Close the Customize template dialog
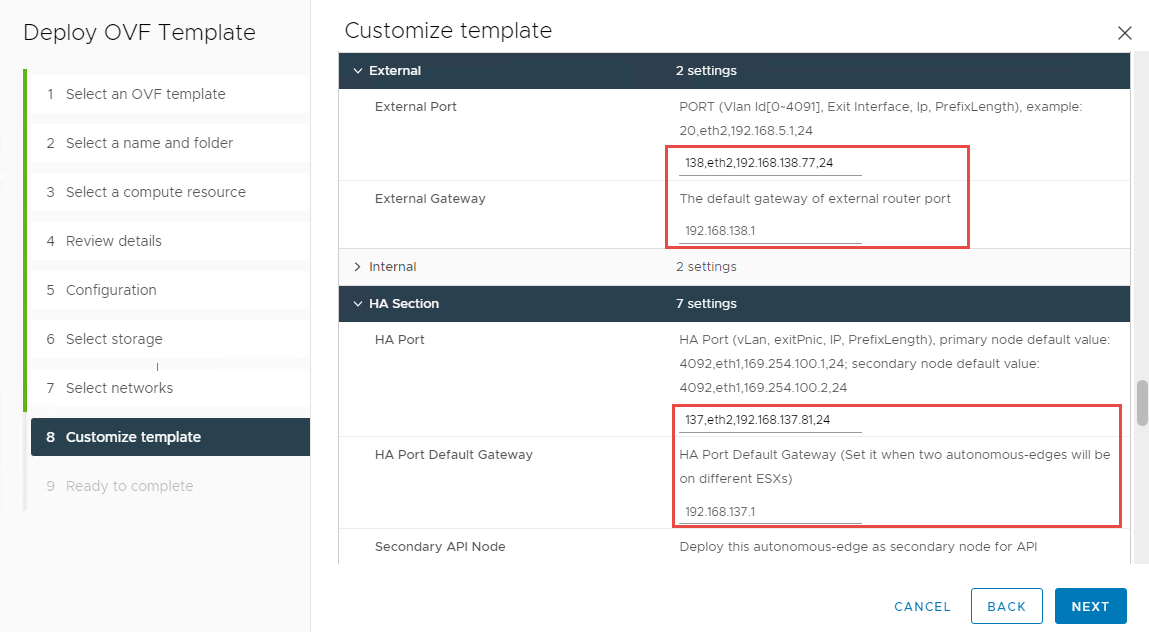 tap(1124, 33)
